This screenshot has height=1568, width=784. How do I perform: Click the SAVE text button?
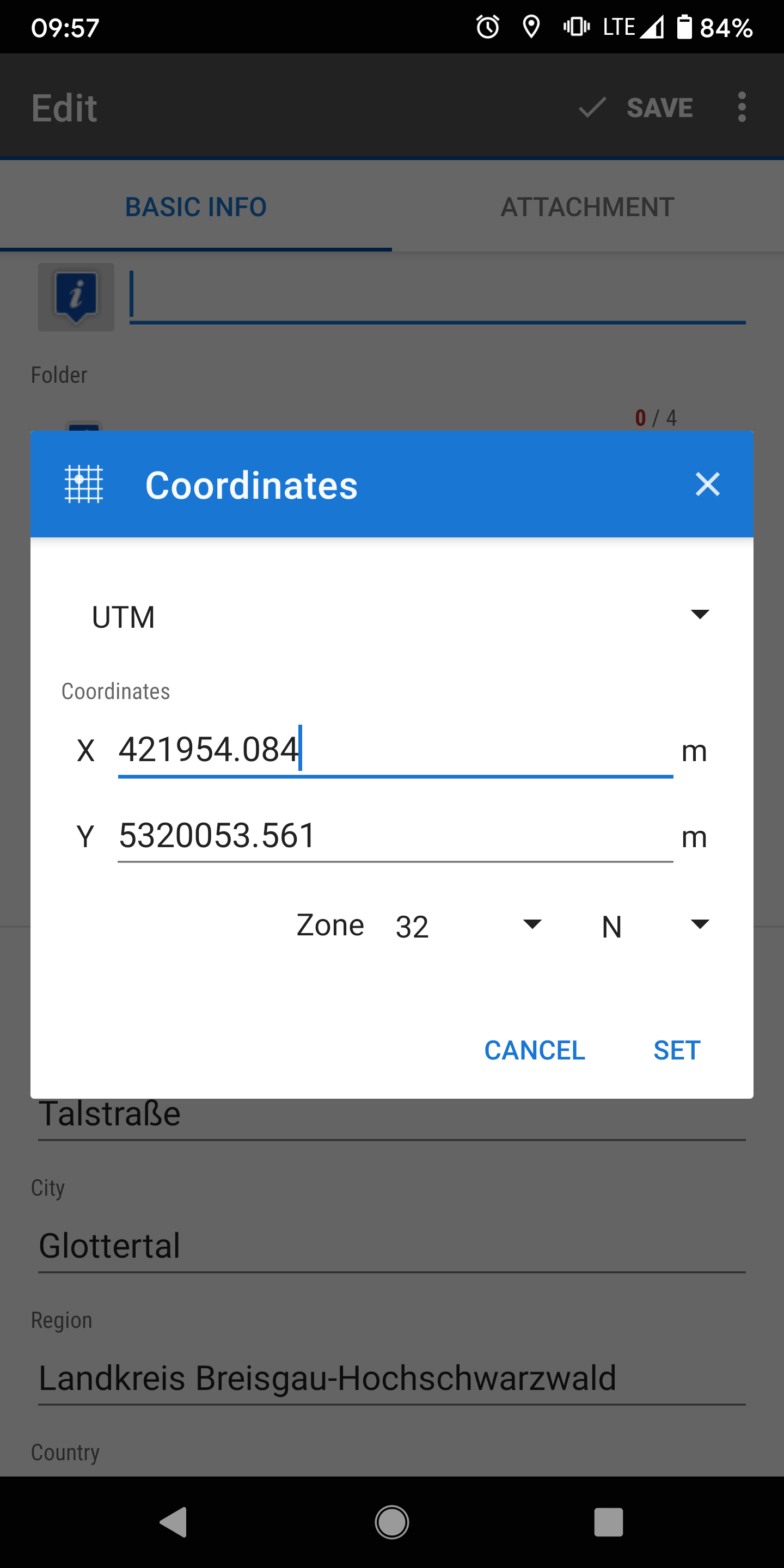coord(660,108)
